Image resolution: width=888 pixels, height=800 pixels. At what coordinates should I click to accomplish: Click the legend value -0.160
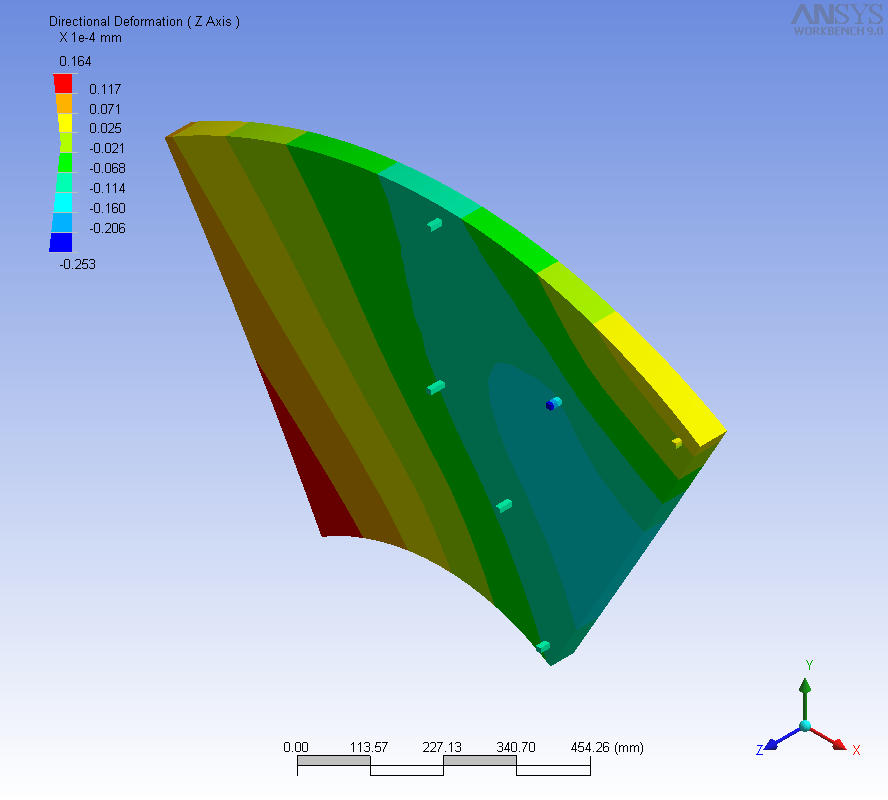point(108,208)
